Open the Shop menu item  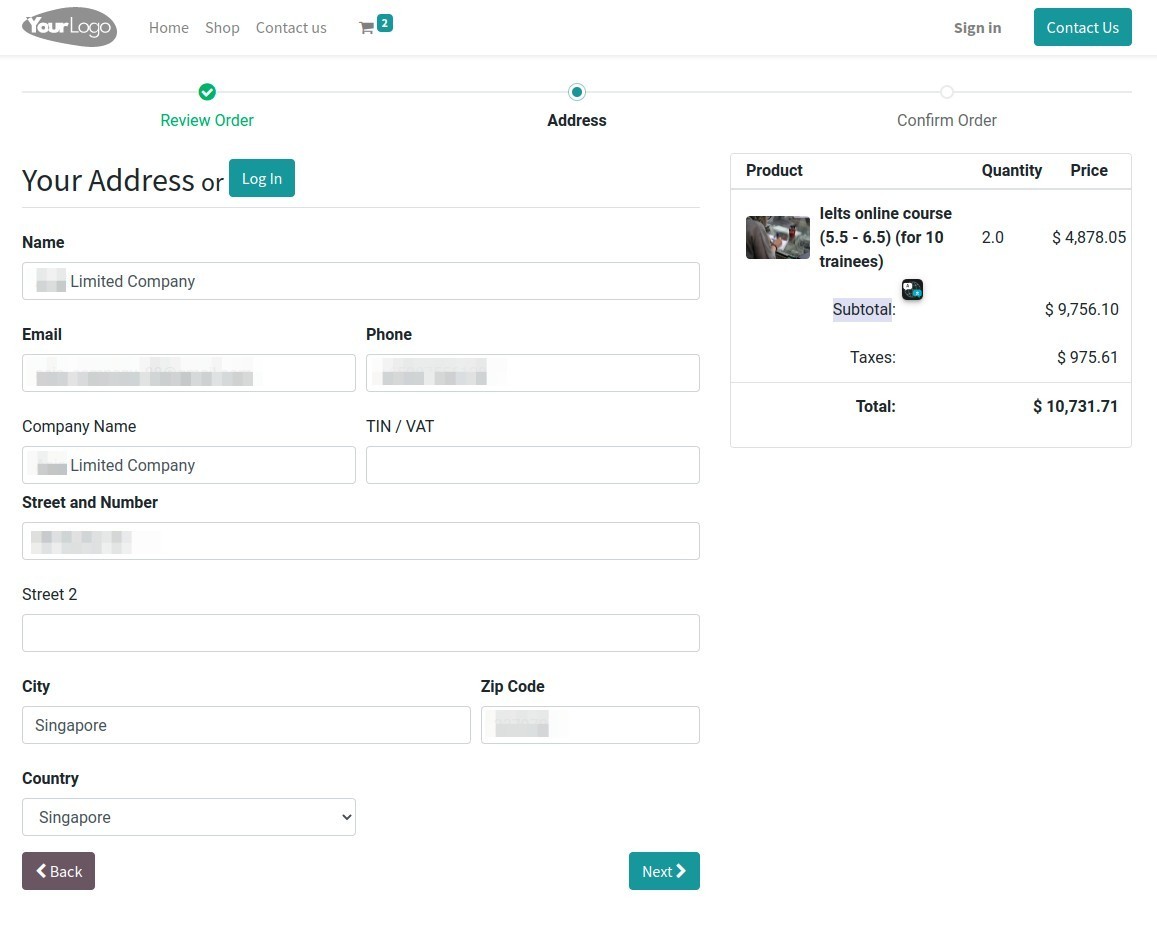tap(222, 28)
